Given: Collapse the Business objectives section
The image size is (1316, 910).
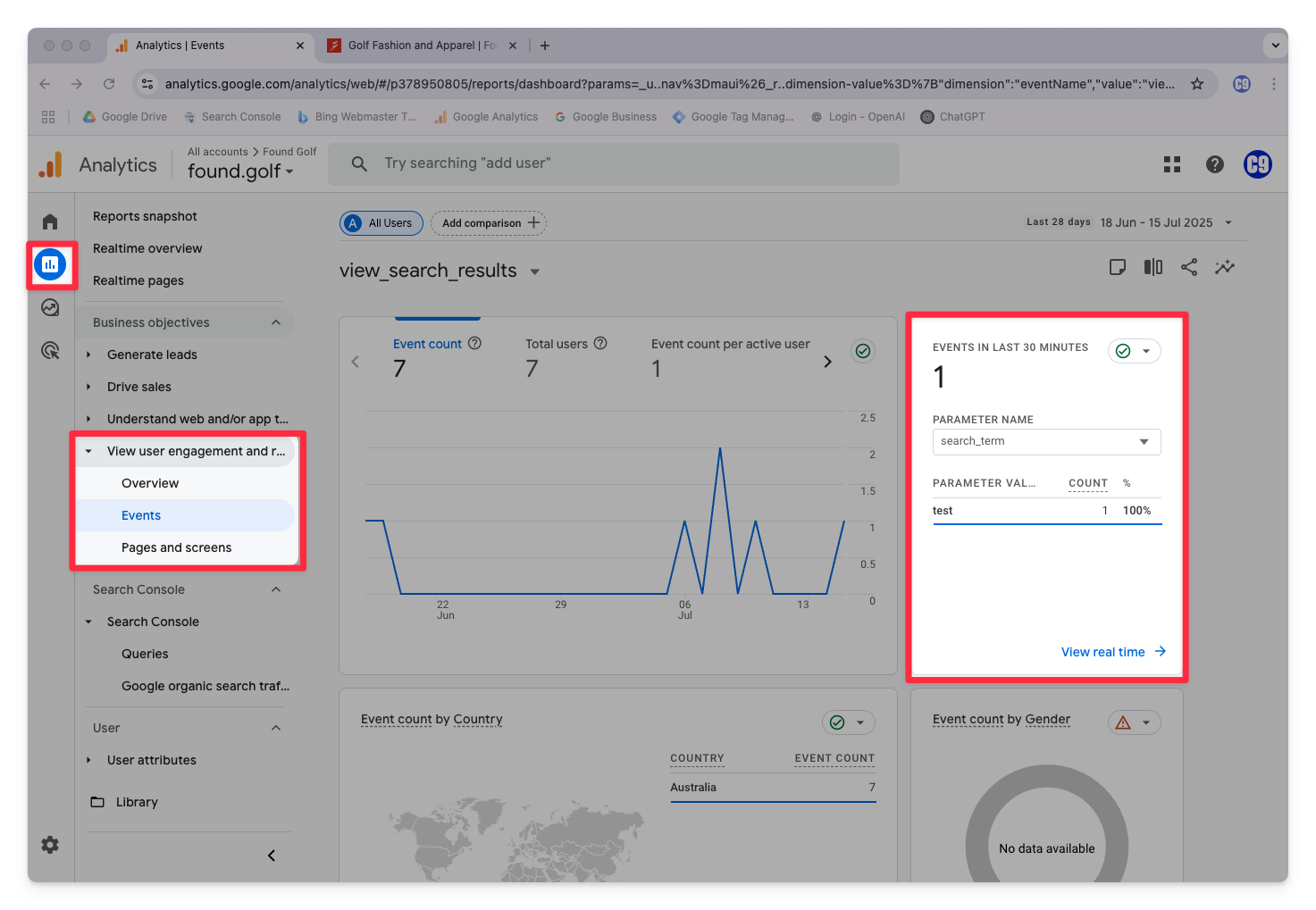Looking at the screenshot, I should tap(276, 322).
